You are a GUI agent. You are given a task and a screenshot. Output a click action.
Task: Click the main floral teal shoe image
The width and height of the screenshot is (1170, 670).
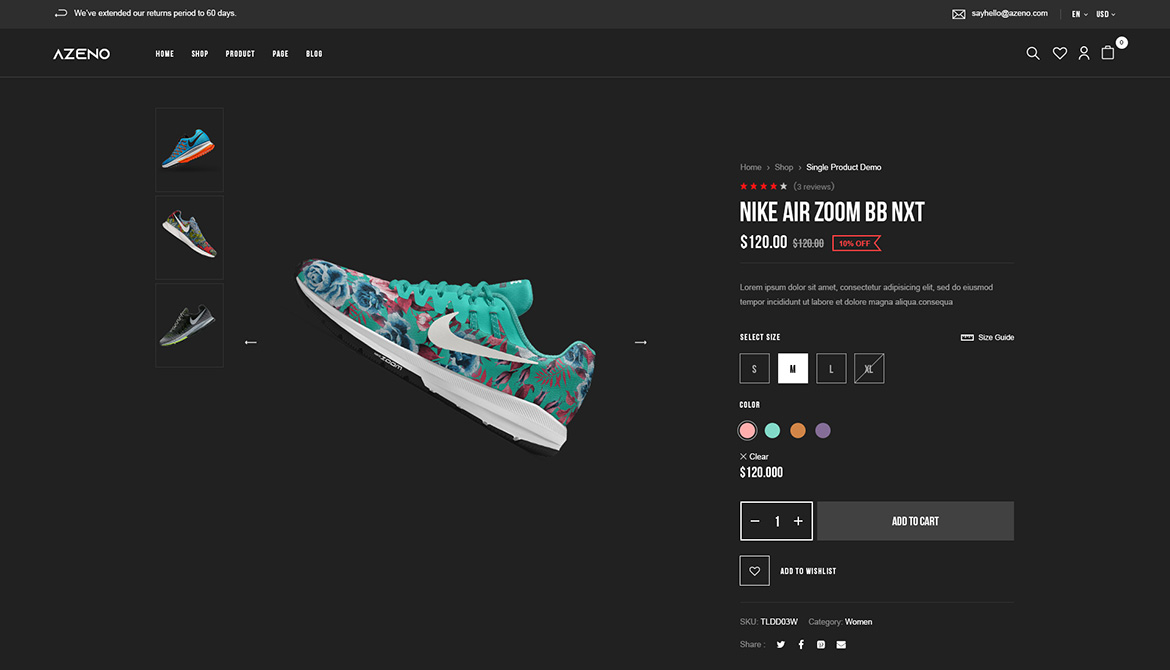445,355
